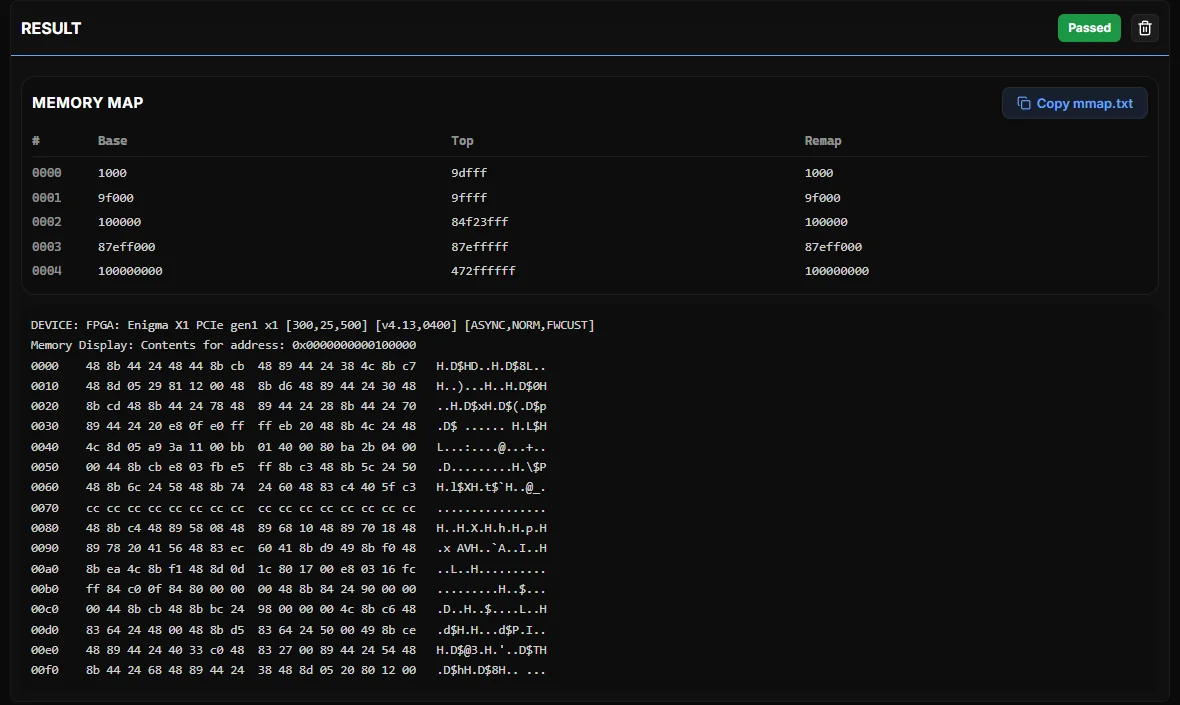Click the RESULT heading

pyautogui.click(x=51, y=29)
